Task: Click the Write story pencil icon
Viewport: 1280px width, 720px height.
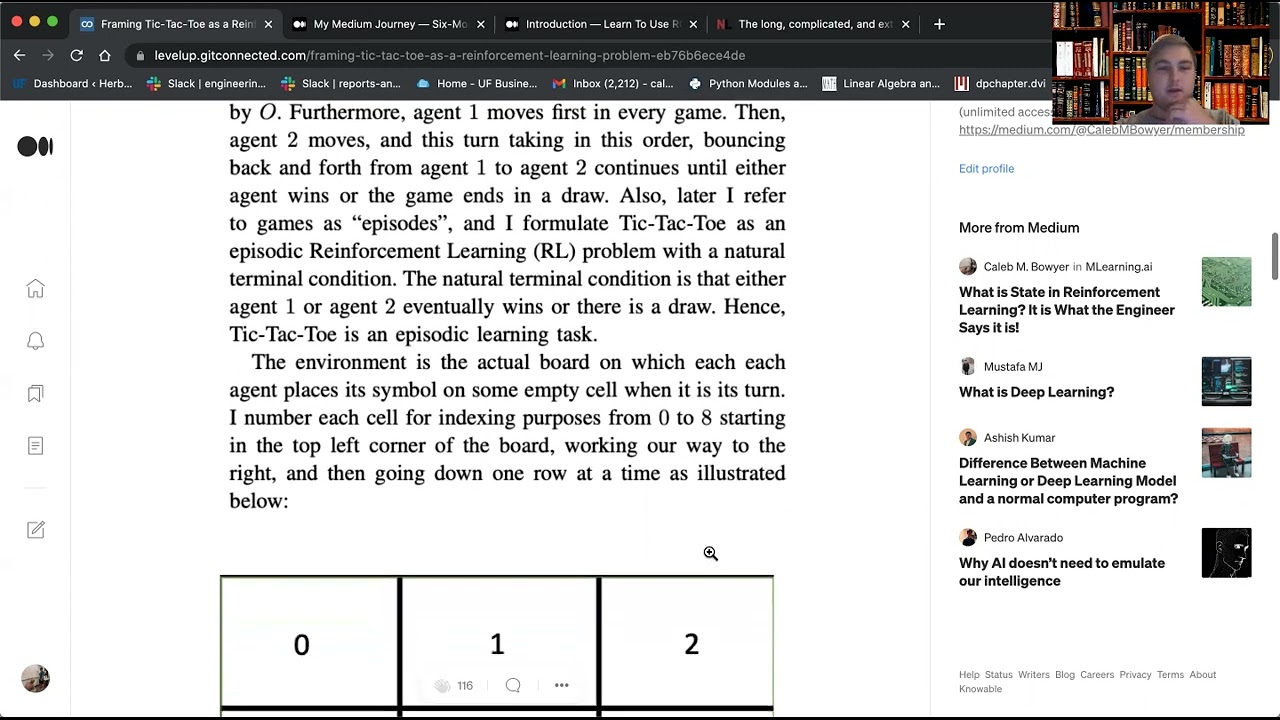Action: pyautogui.click(x=35, y=530)
